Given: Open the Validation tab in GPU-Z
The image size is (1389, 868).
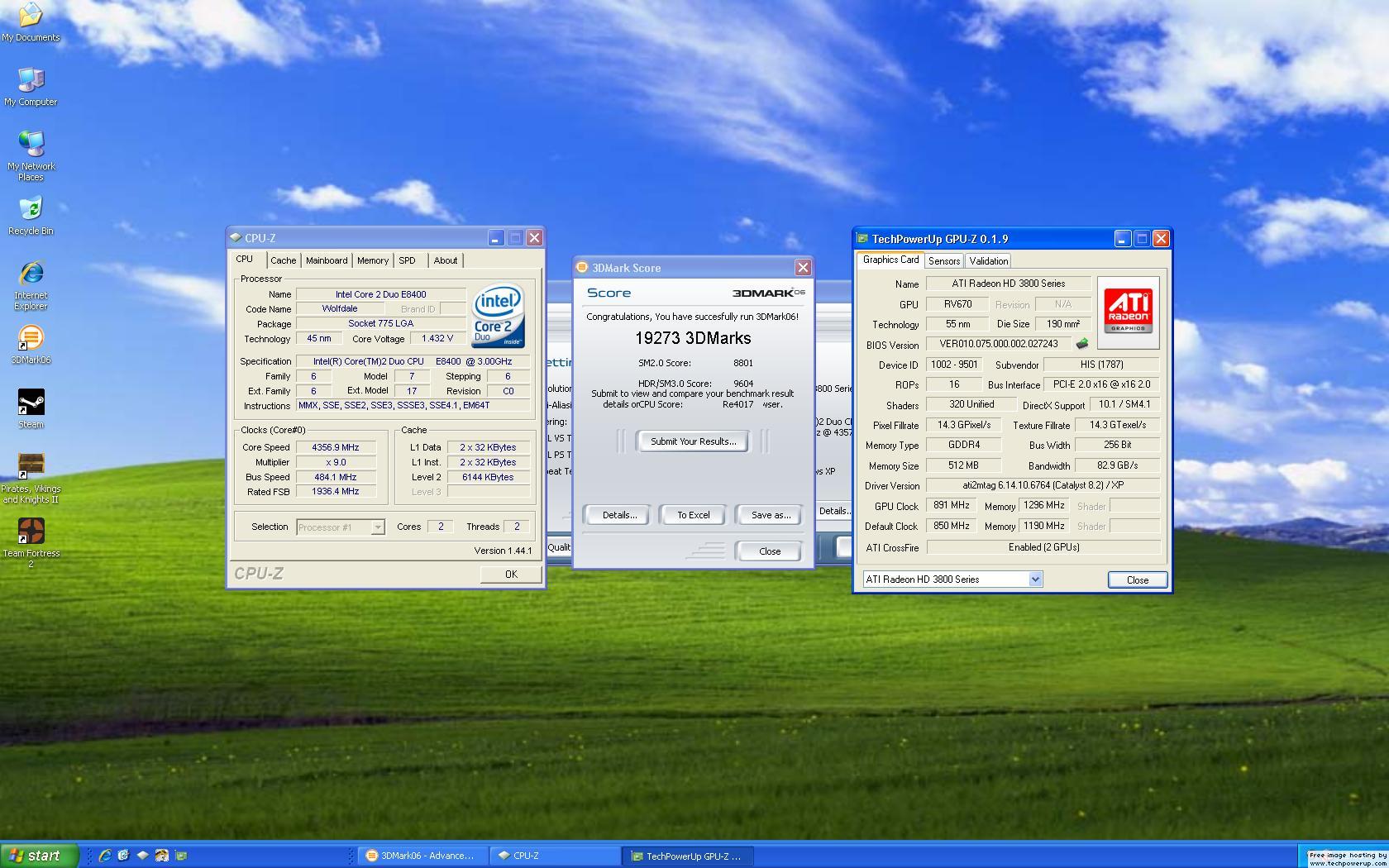Looking at the screenshot, I should (989, 261).
